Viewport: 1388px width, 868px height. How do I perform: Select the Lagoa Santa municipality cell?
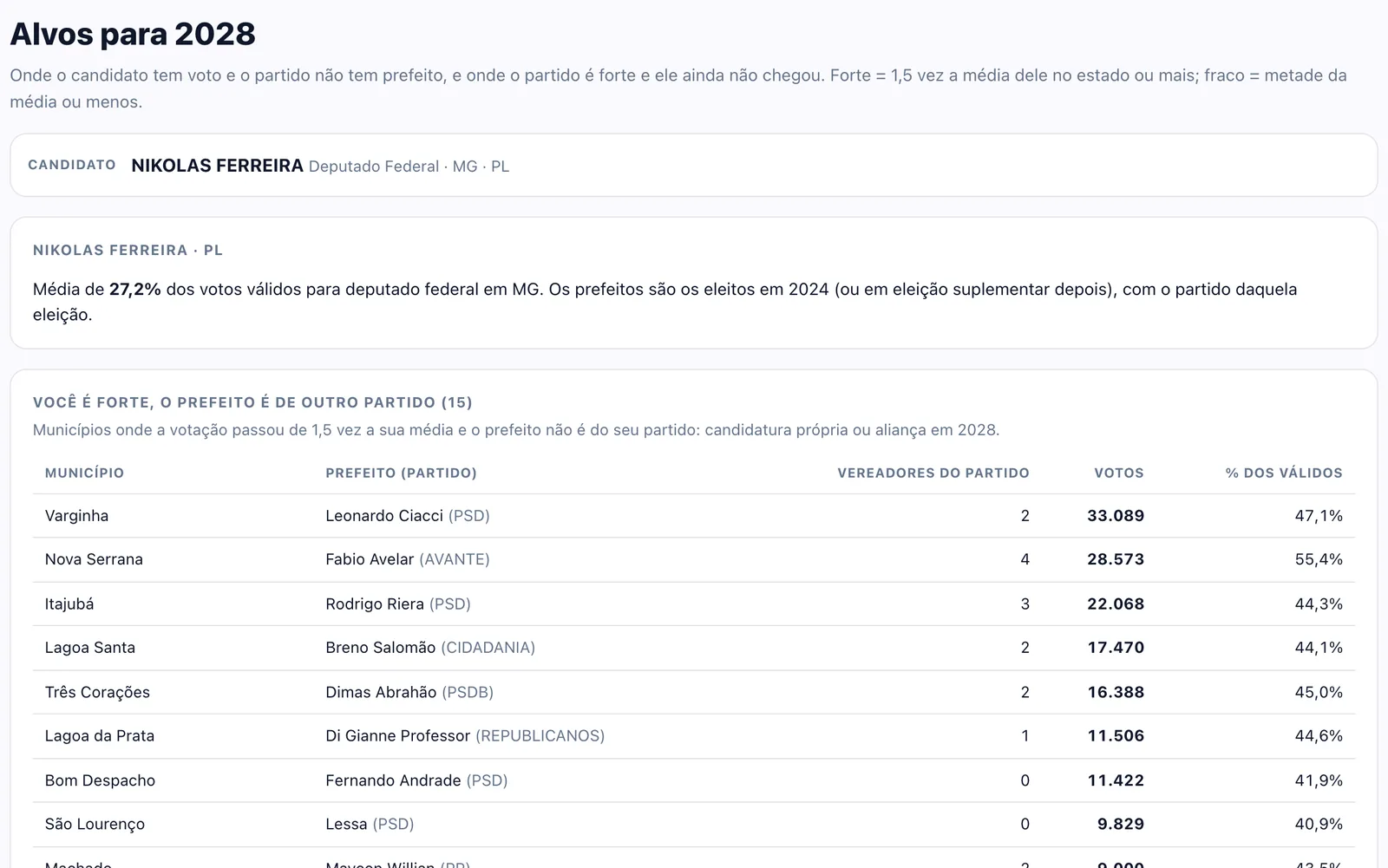click(90, 648)
